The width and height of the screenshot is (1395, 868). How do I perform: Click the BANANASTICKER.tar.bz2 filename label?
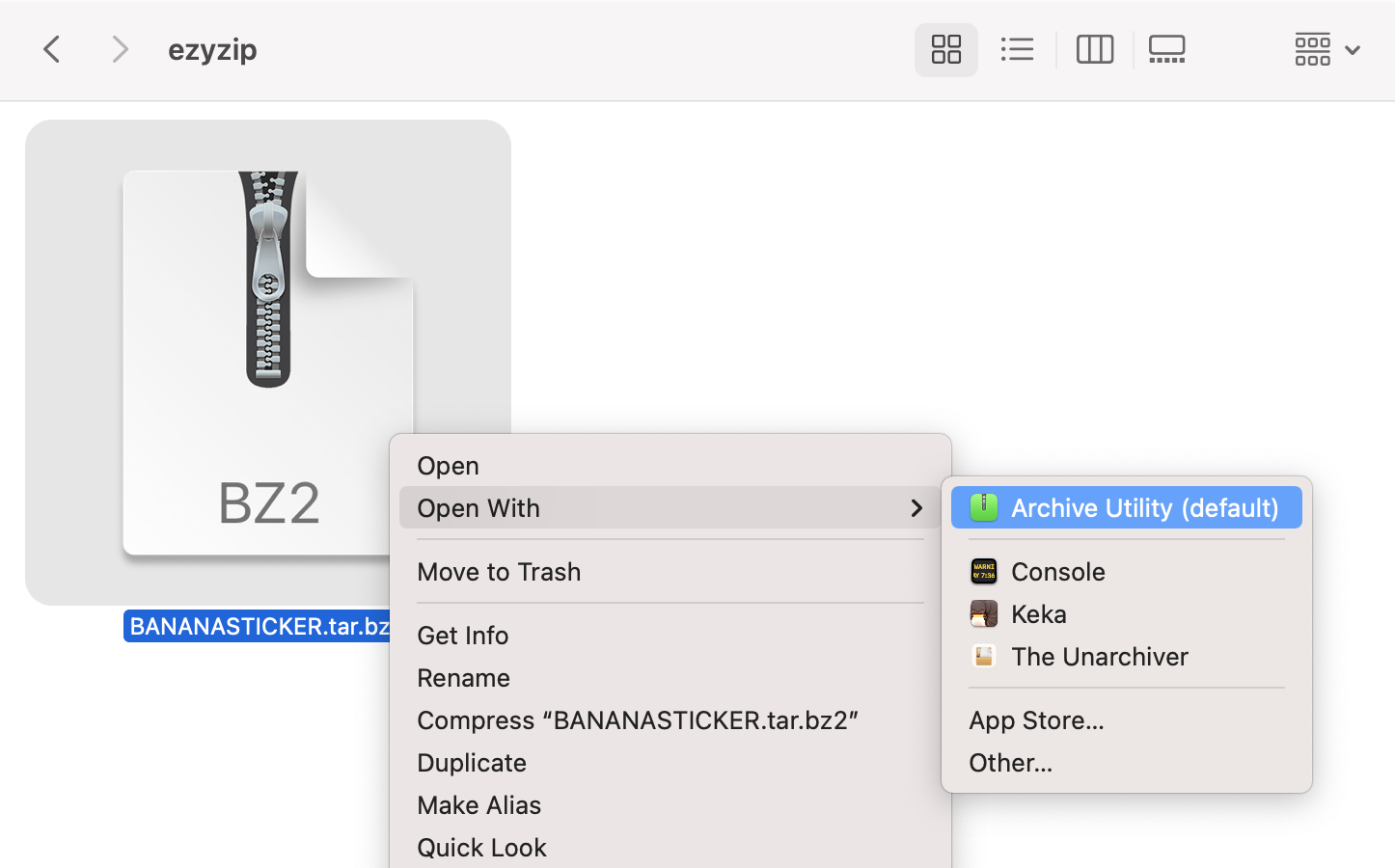click(x=258, y=626)
